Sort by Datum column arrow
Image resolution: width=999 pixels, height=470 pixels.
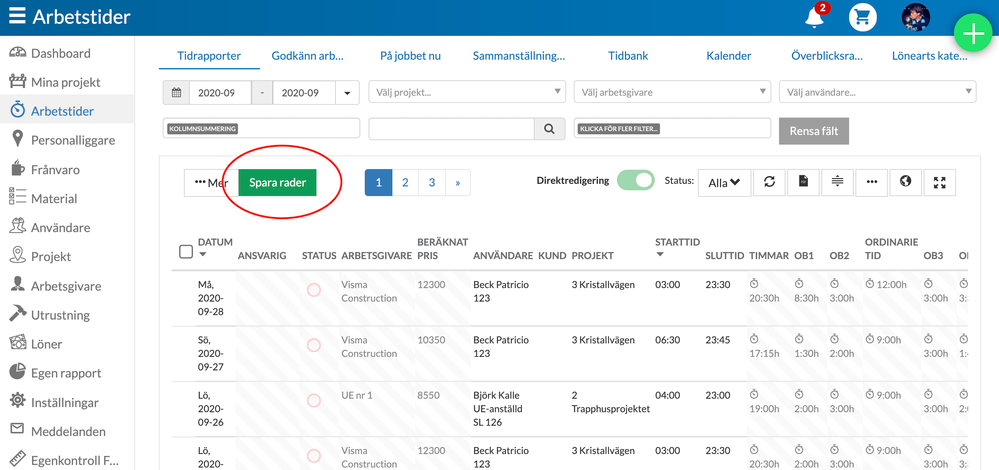point(203,255)
